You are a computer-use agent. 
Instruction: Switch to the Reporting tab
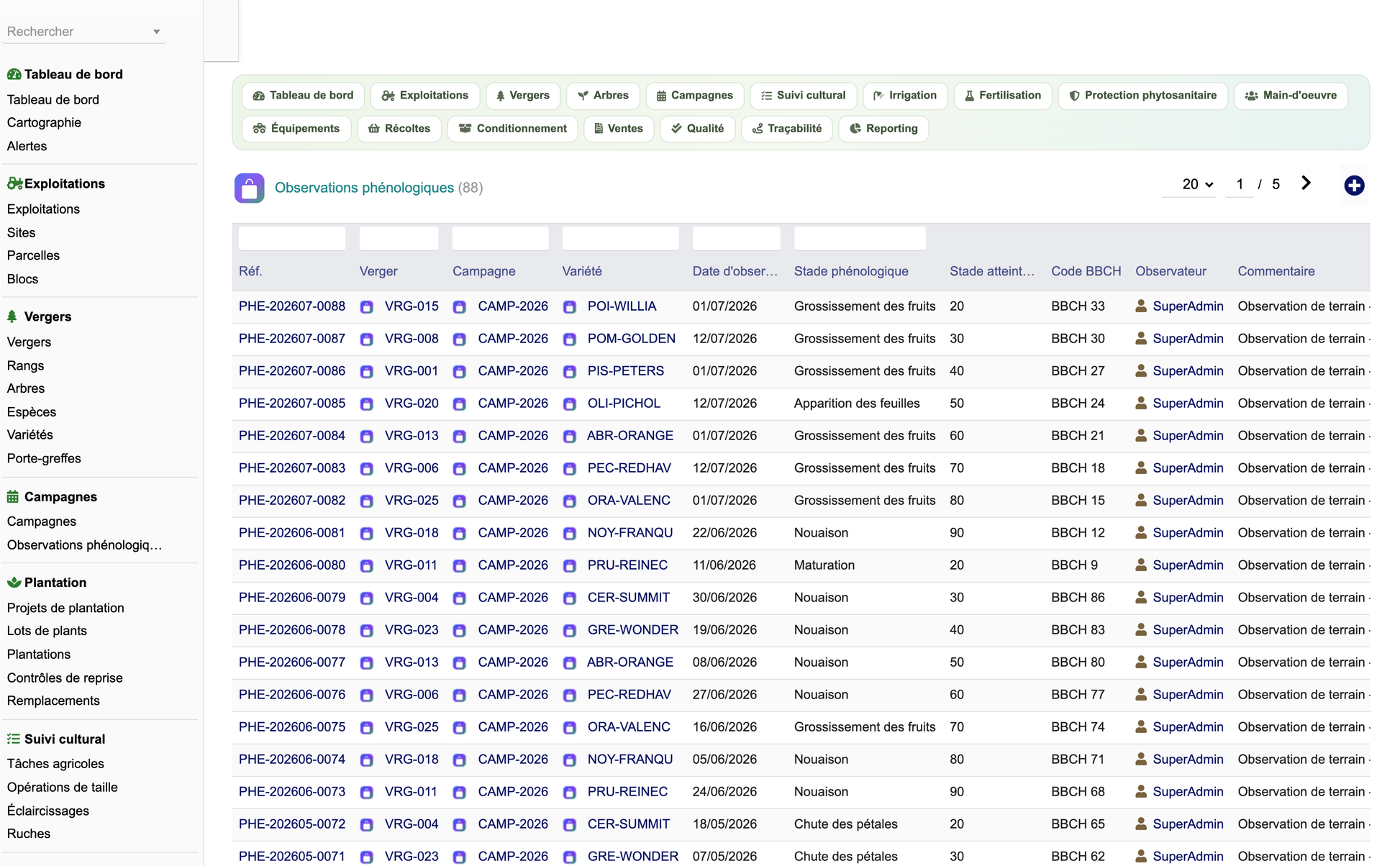(x=883, y=129)
